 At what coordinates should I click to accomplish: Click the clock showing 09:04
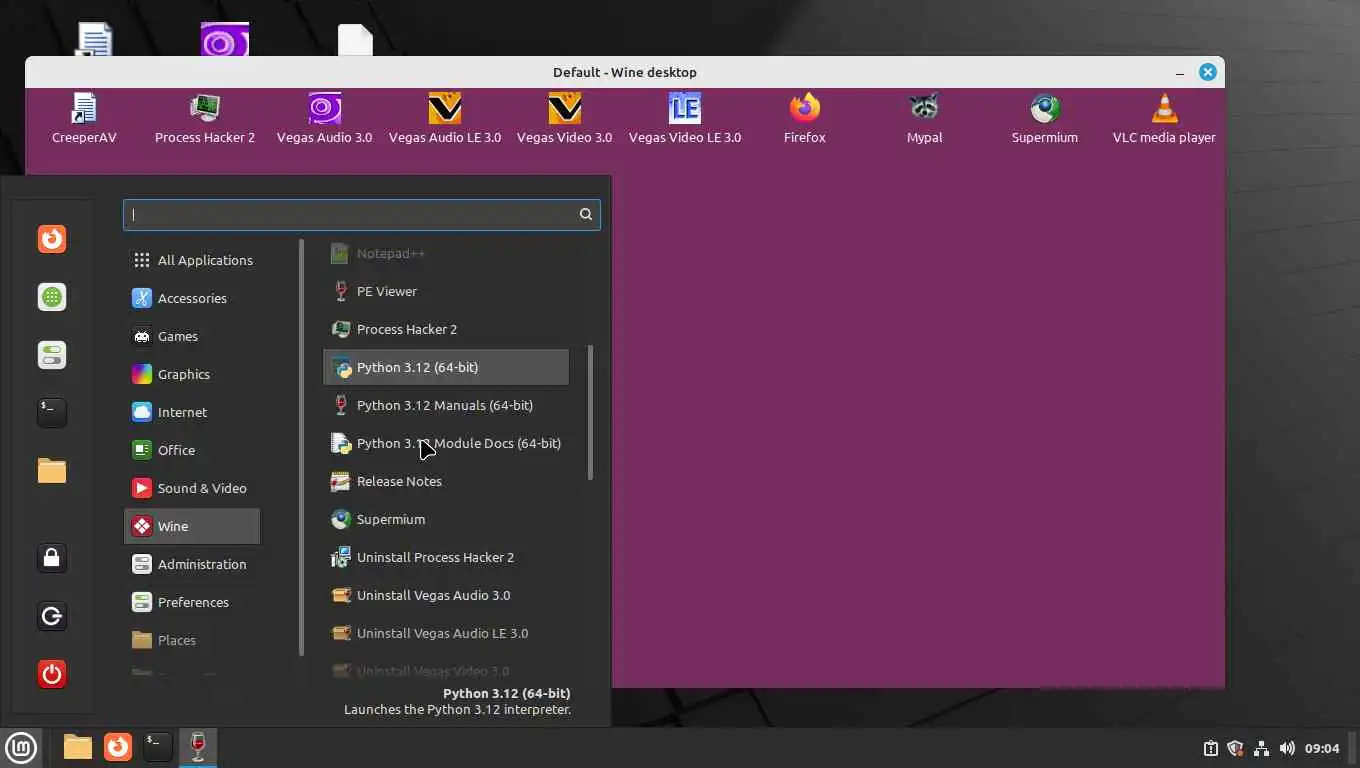click(1322, 748)
